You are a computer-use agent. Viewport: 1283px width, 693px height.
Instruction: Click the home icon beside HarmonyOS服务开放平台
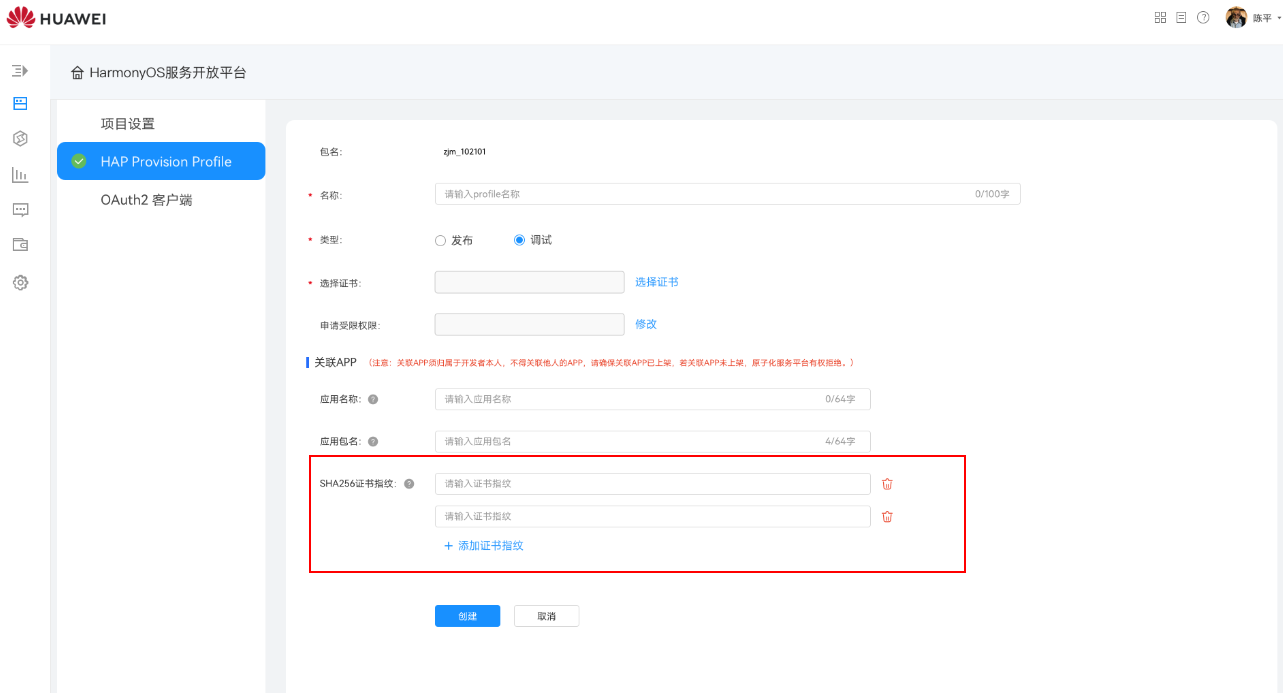[77, 73]
